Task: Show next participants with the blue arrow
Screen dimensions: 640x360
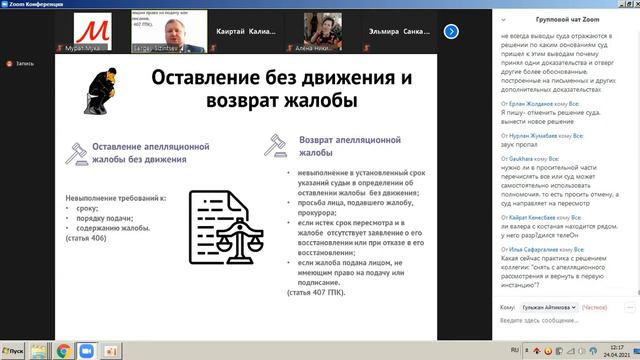Action: (x=451, y=31)
